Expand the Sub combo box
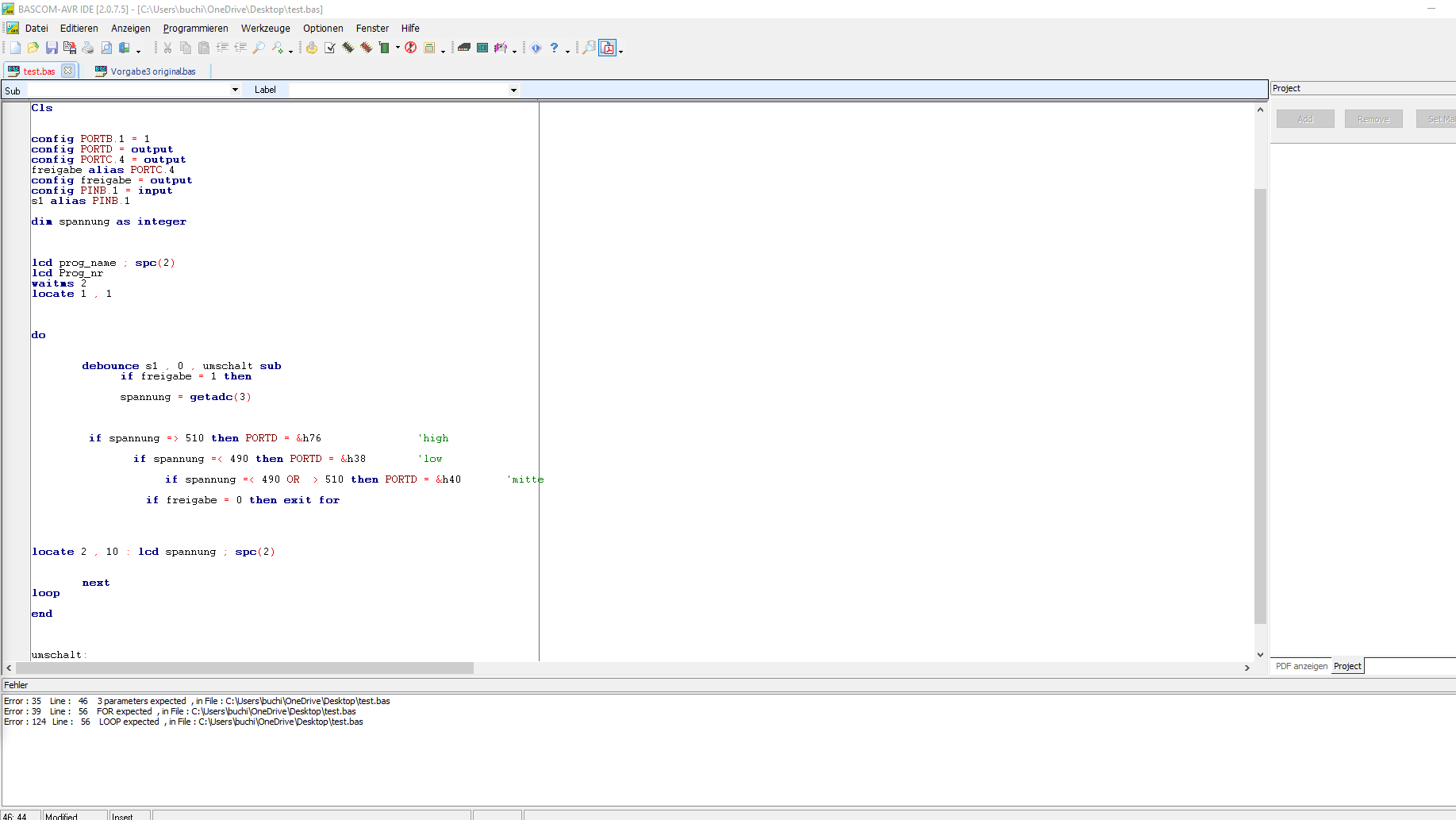 pyautogui.click(x=235, y=90)
